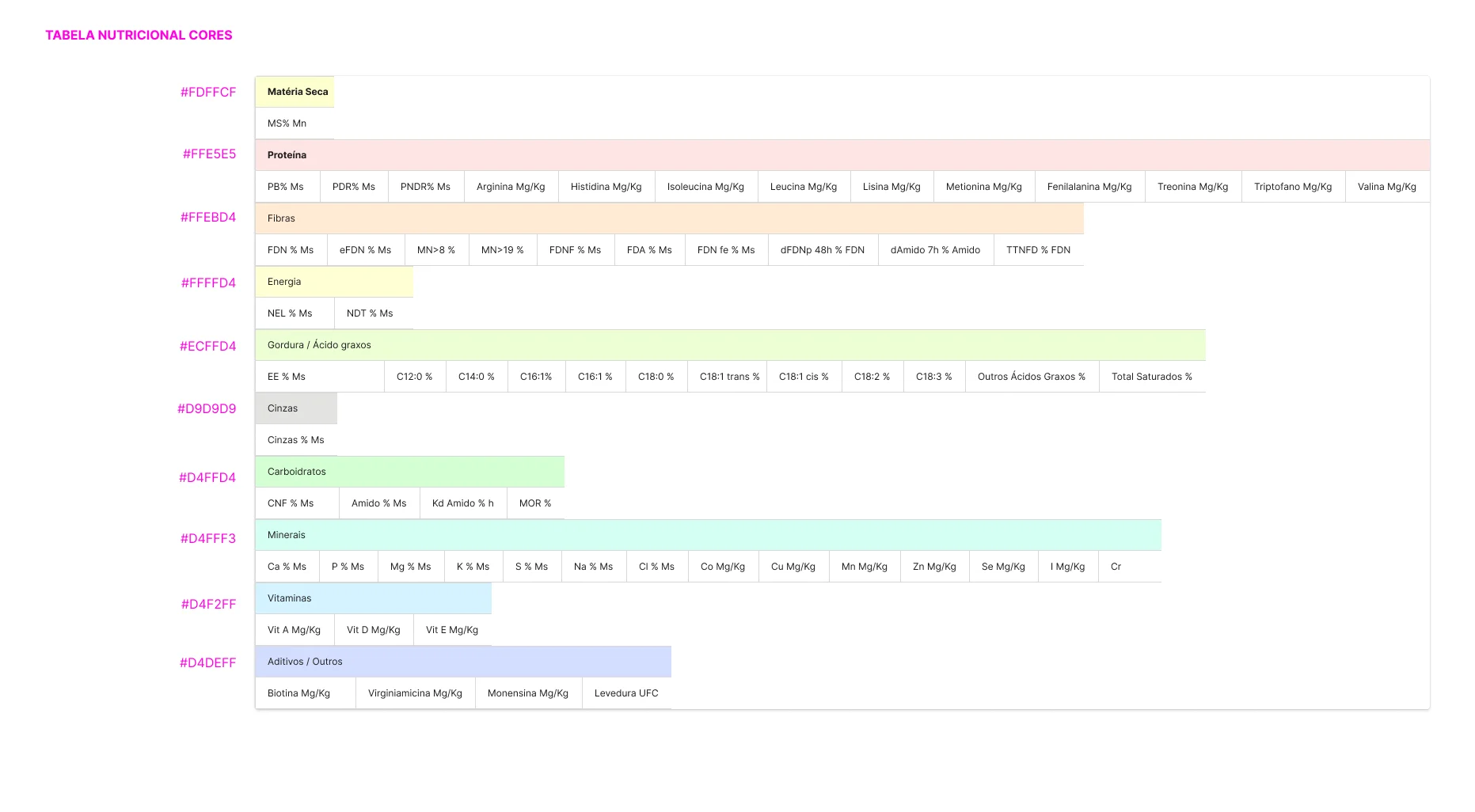Click the Cinzas % Ms cell
Viewport: 1475px width, 812px height.
coord(296,440)
